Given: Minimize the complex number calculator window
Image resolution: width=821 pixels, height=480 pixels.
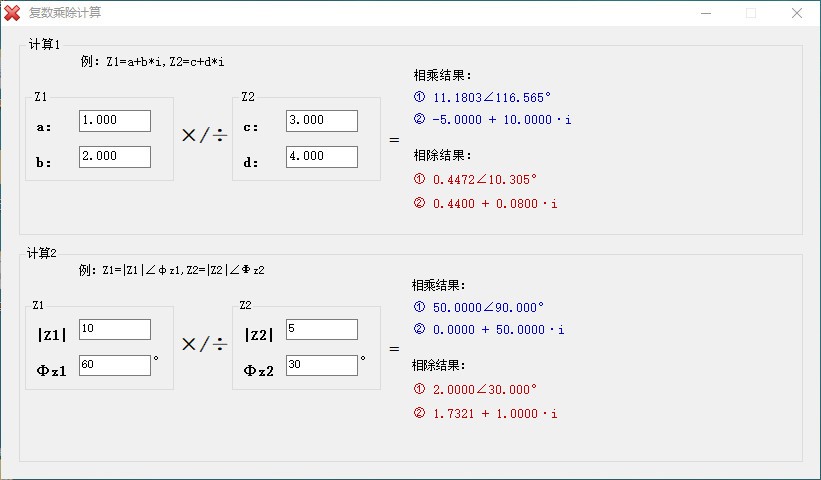Looking at the screenshot, I should (x=705, y=13).
